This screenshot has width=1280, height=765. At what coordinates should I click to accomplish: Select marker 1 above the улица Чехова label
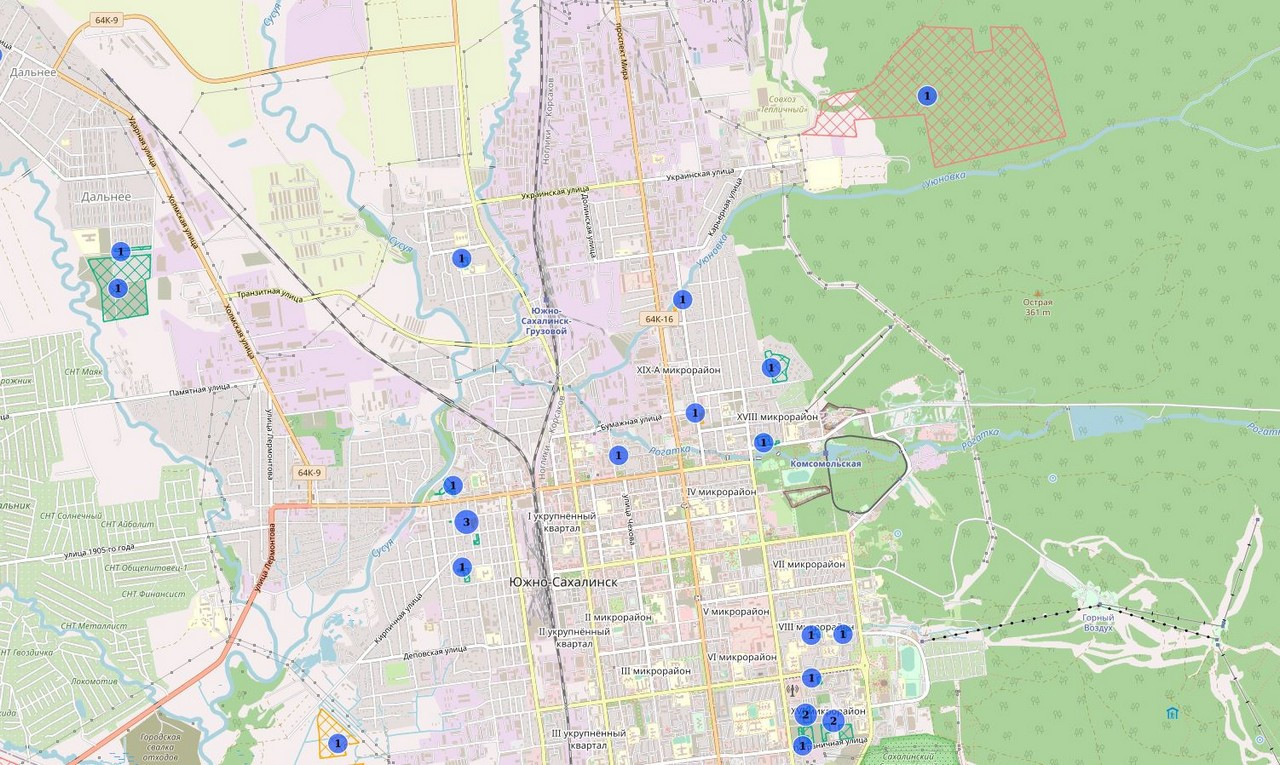pyautogui.click(x=618, y=455)
